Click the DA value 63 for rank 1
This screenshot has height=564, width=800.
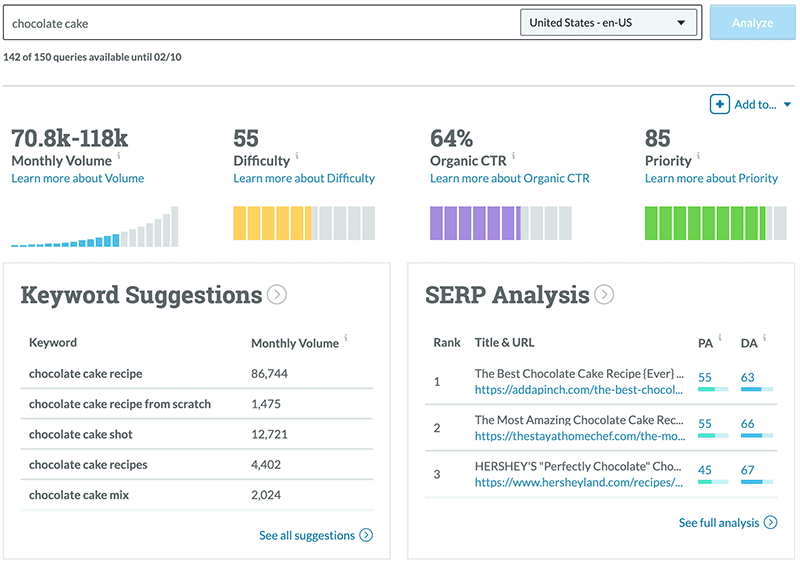[x=747, y=377]
